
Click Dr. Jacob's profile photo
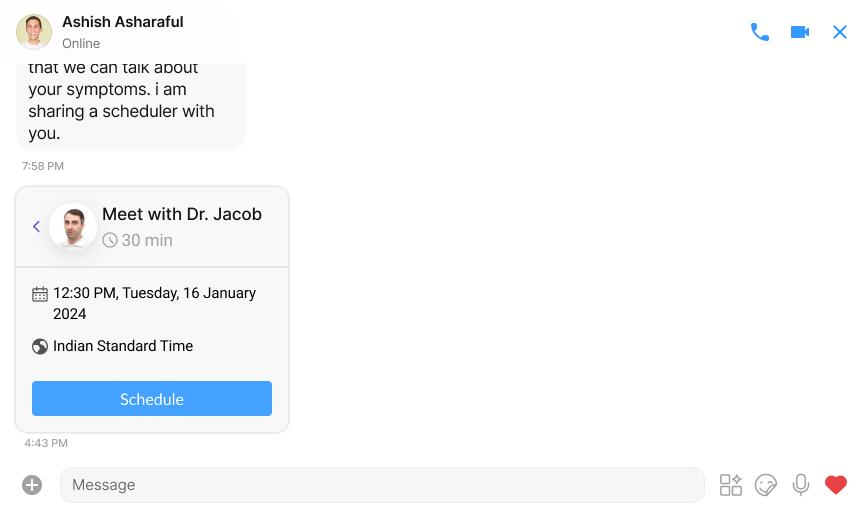[x=73, y=227]
